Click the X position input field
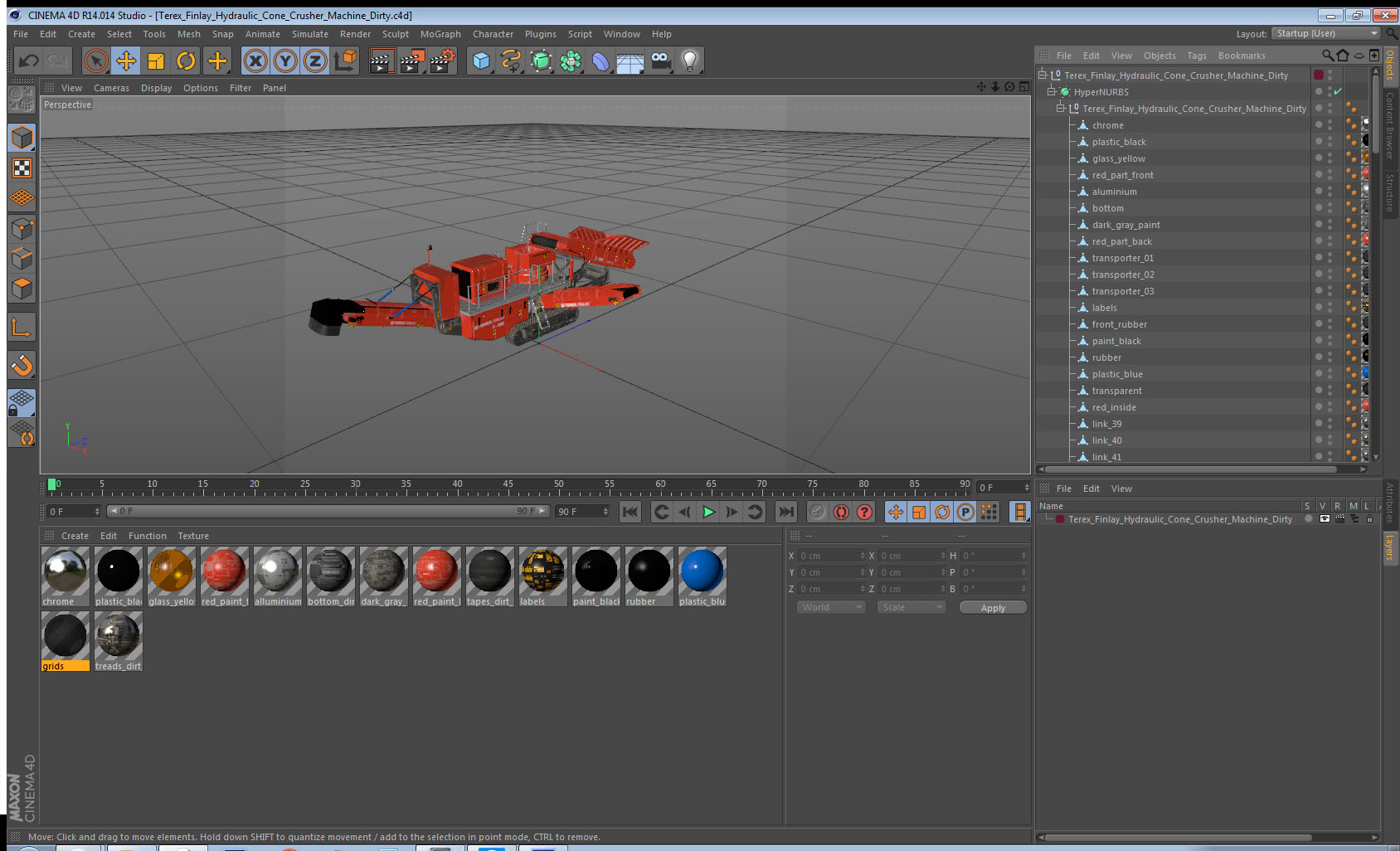The height and width of the screenshot is (851, 1400). (x=832, y=556)
